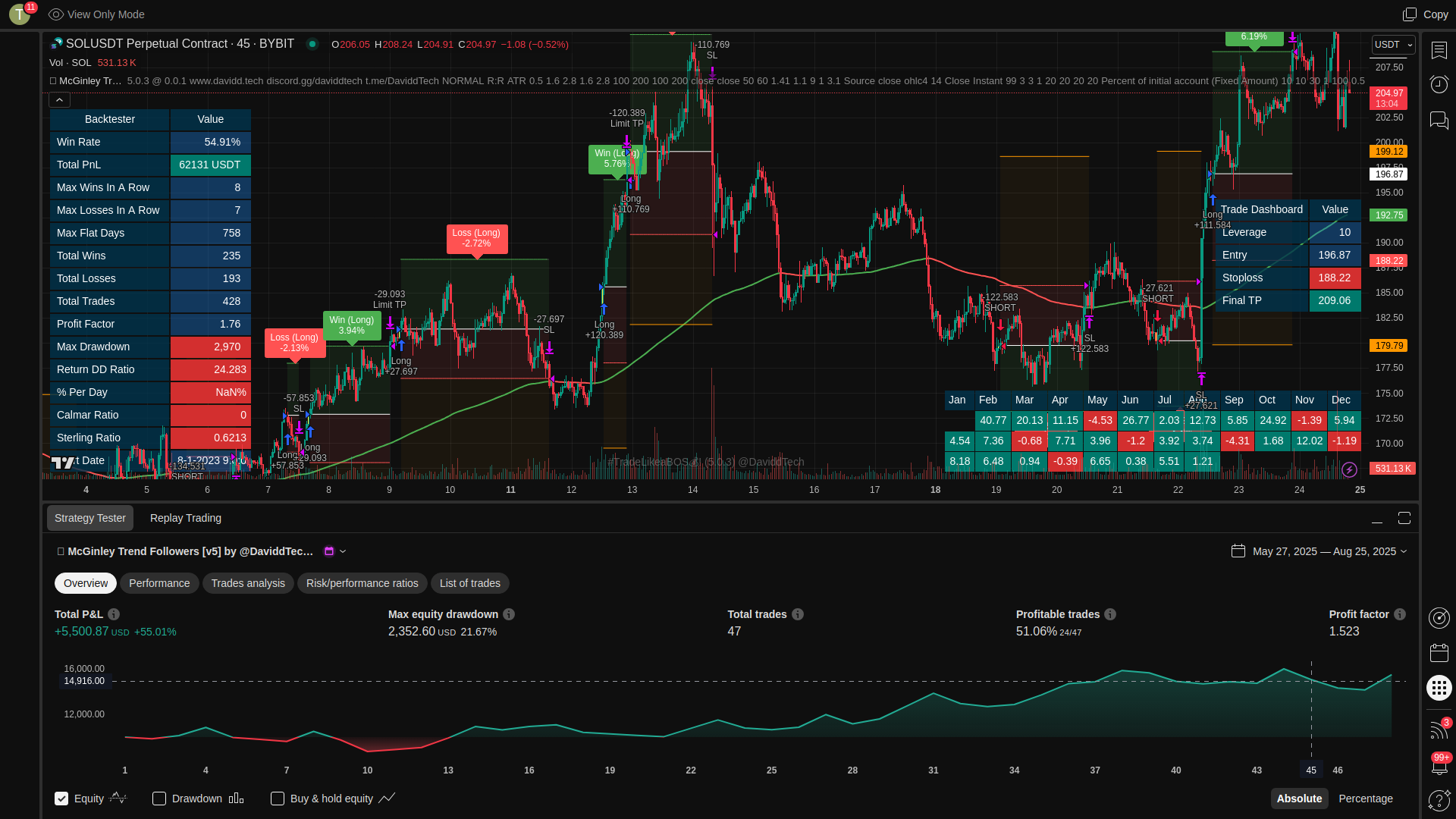Click the green market status dot
Viewport: 1456px width, 819px height.
(312, 44)
